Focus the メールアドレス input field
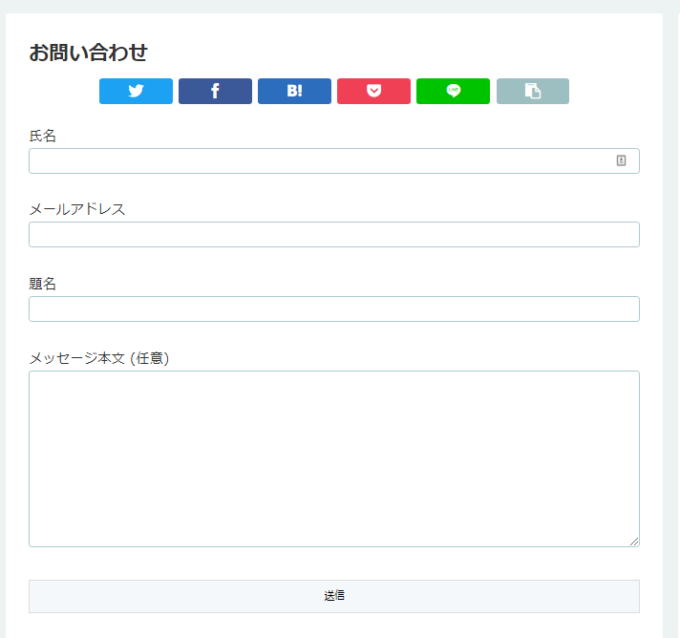Viewport: 680px width, 638px height. (334, 235)
